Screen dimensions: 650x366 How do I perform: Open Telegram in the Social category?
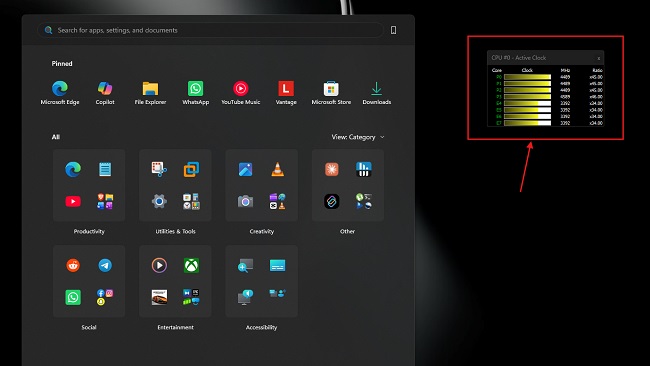(105, 265)
